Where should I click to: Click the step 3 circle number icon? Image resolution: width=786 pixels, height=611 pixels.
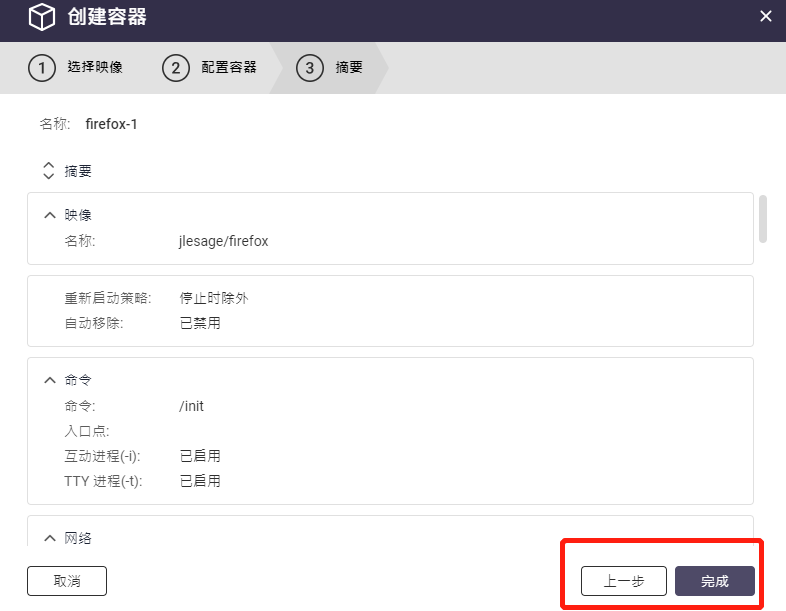coord(309,68)
